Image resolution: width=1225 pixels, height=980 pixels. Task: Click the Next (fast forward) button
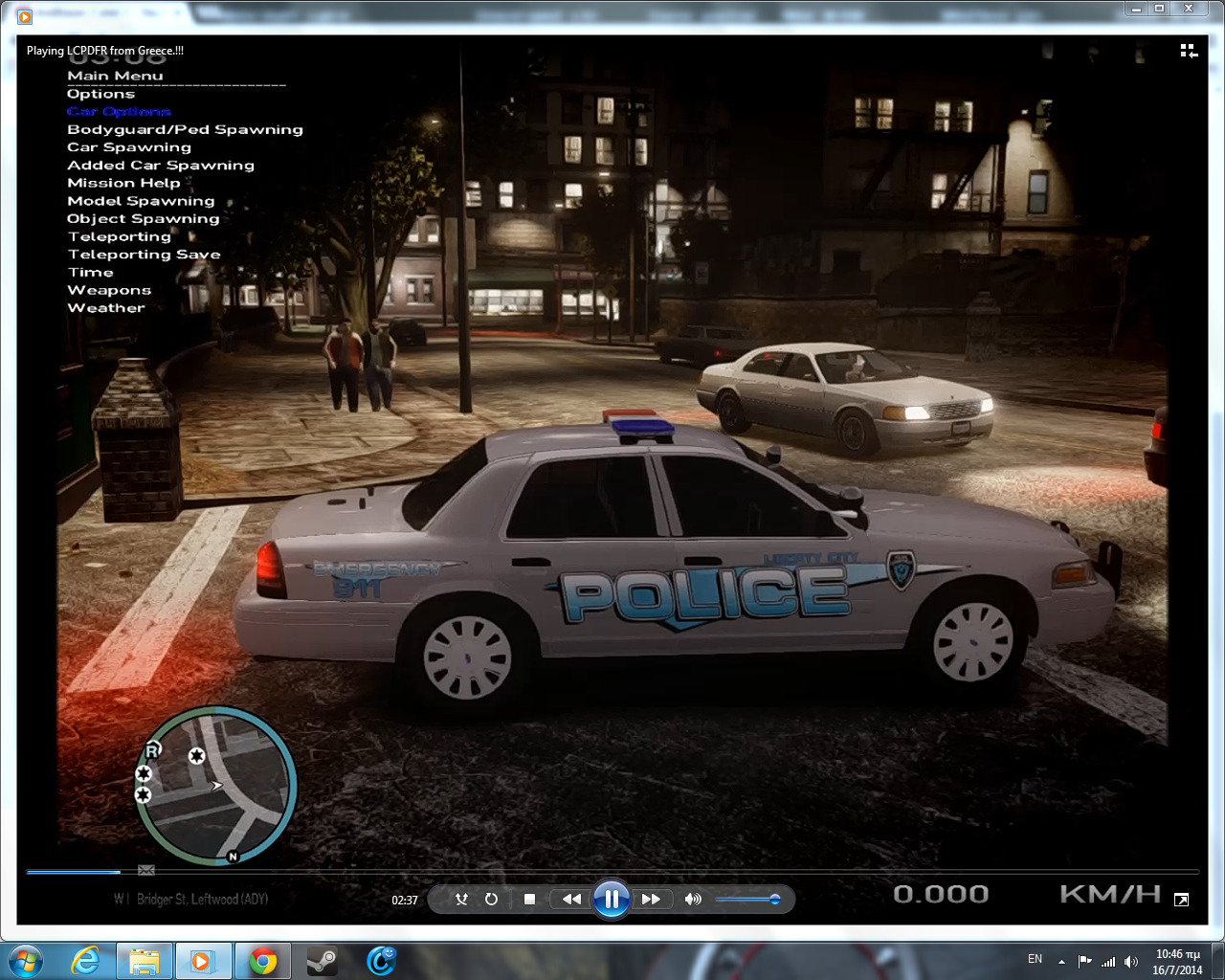coord(651,899)
